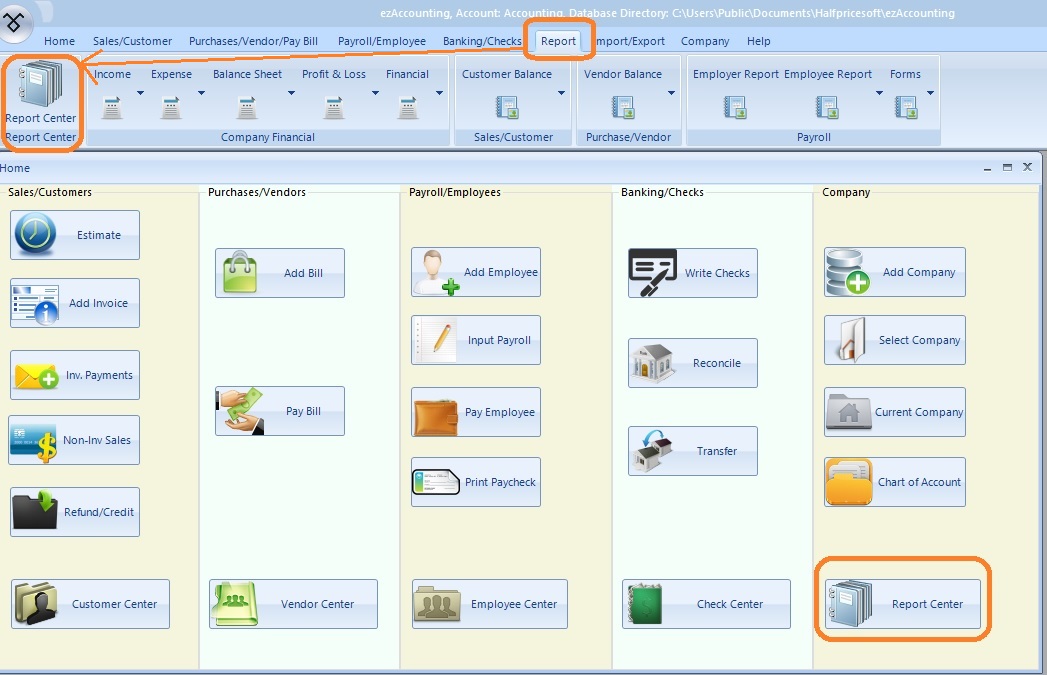This screenshot has width=1047, height=675.
Task: Click the Vendor Center button
Action: pyautogui.click(x=293, y=604)
